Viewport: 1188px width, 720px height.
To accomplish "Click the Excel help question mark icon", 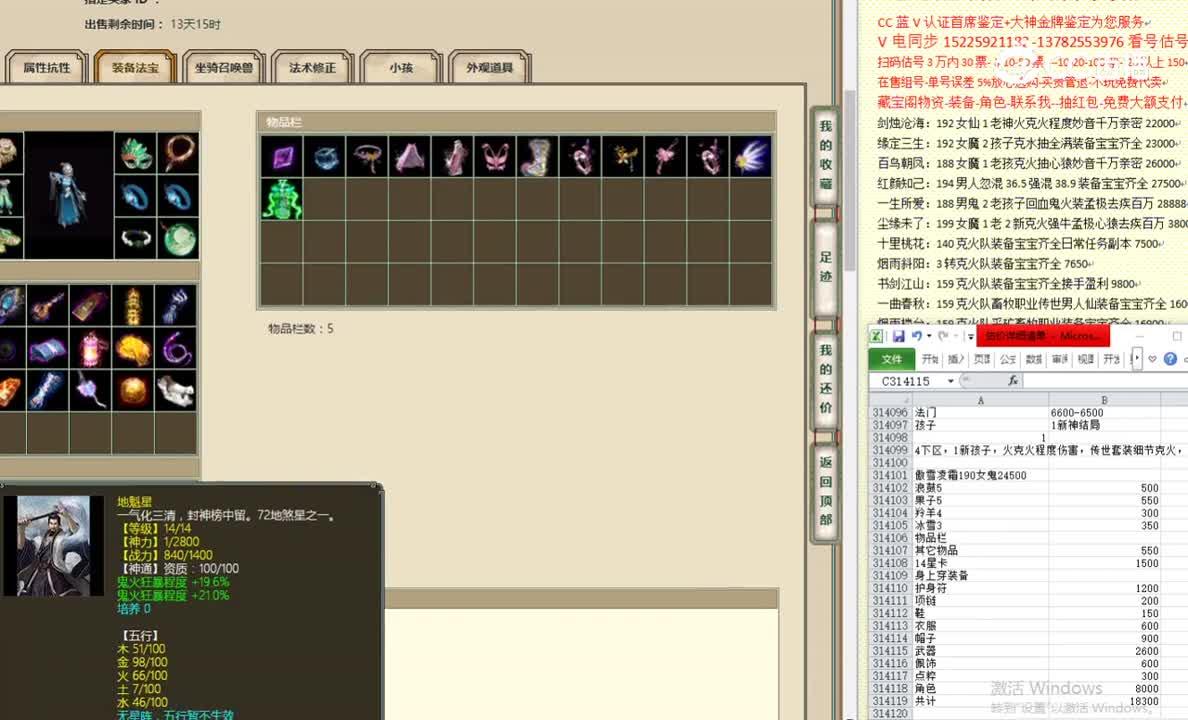I will tap(1172, 360).
